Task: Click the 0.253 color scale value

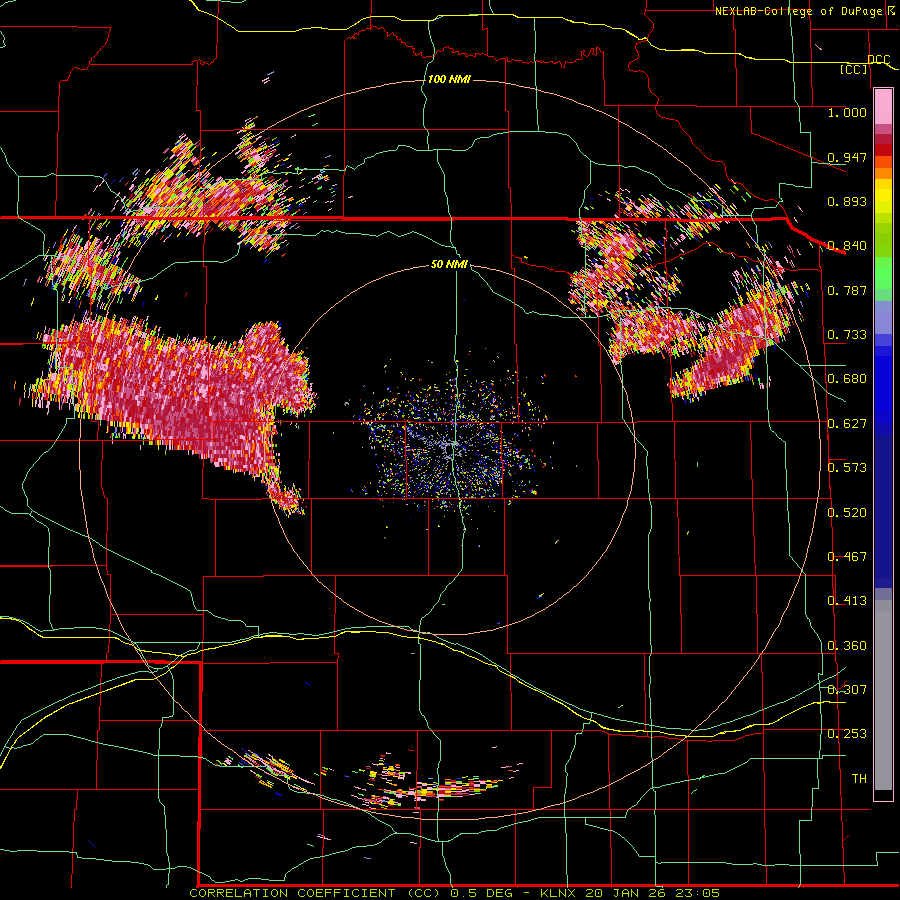Action: (x=847, y=734)
